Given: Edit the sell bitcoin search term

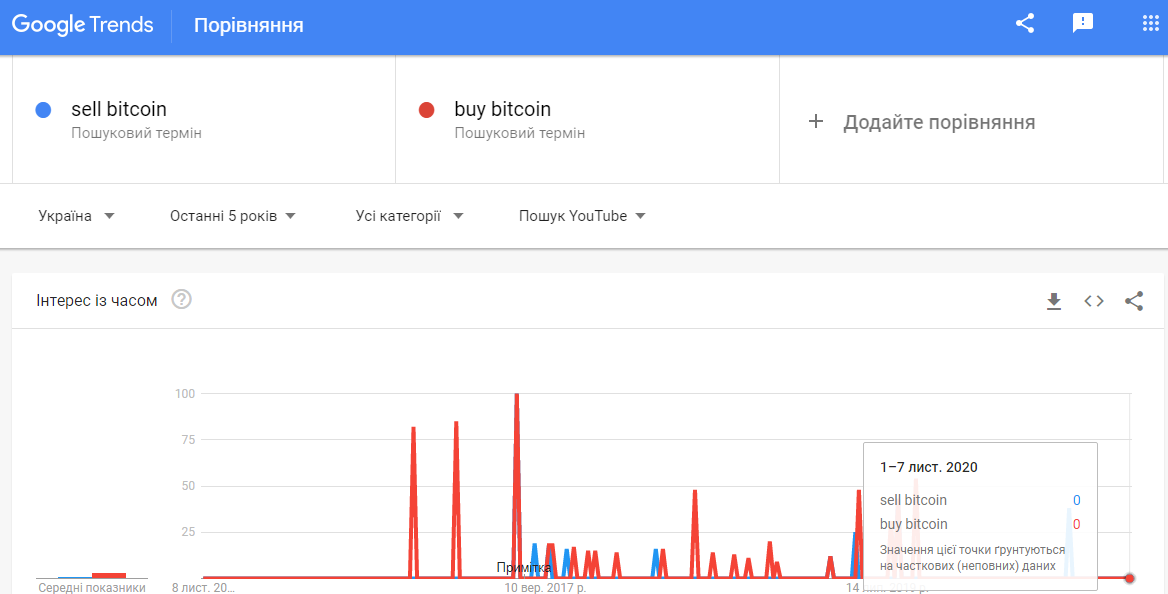Looking at the screenshot, I should [118, 109].
